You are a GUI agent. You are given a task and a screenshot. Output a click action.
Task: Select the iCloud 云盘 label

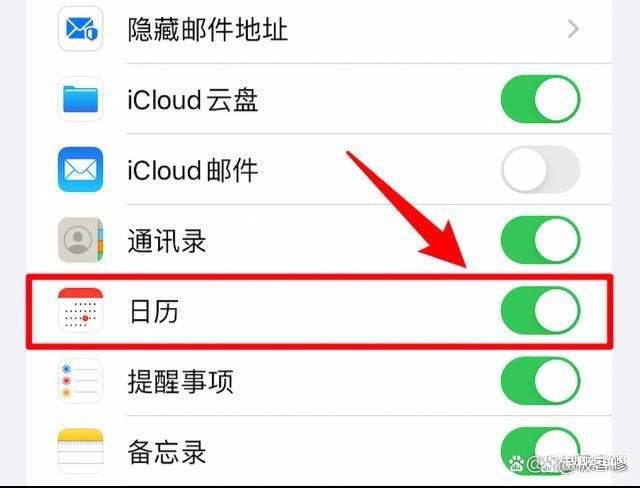[192, 100]
